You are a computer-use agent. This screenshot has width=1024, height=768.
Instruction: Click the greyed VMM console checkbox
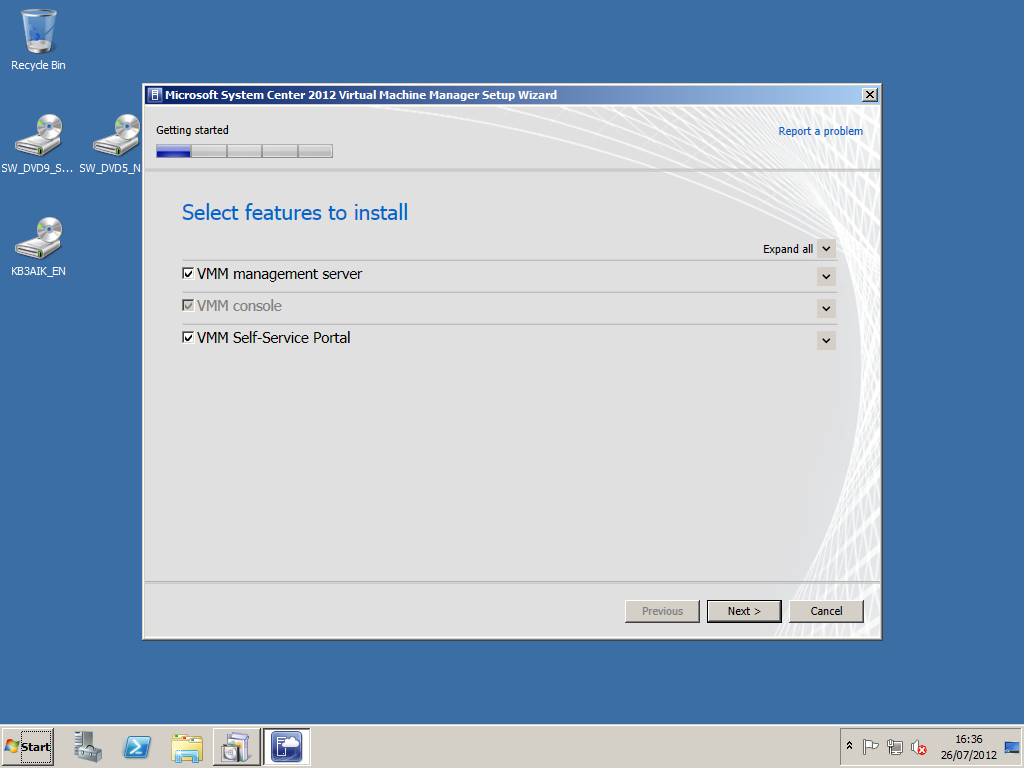click(188, 306)
